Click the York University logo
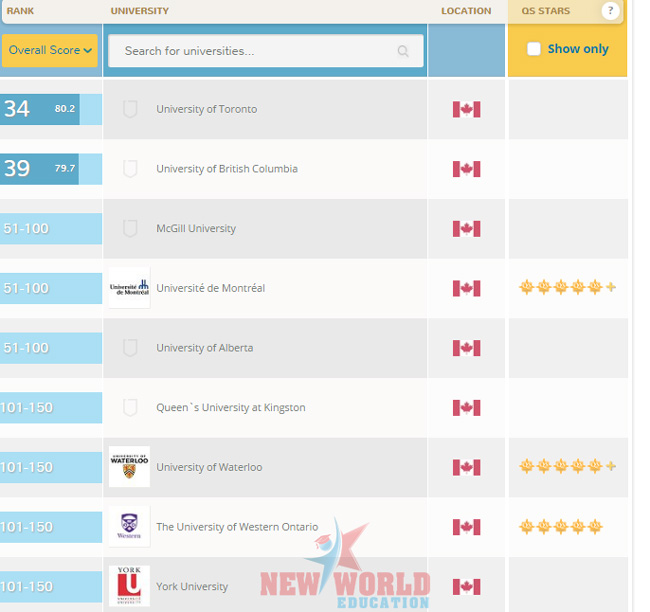 [x=129, y=586]
